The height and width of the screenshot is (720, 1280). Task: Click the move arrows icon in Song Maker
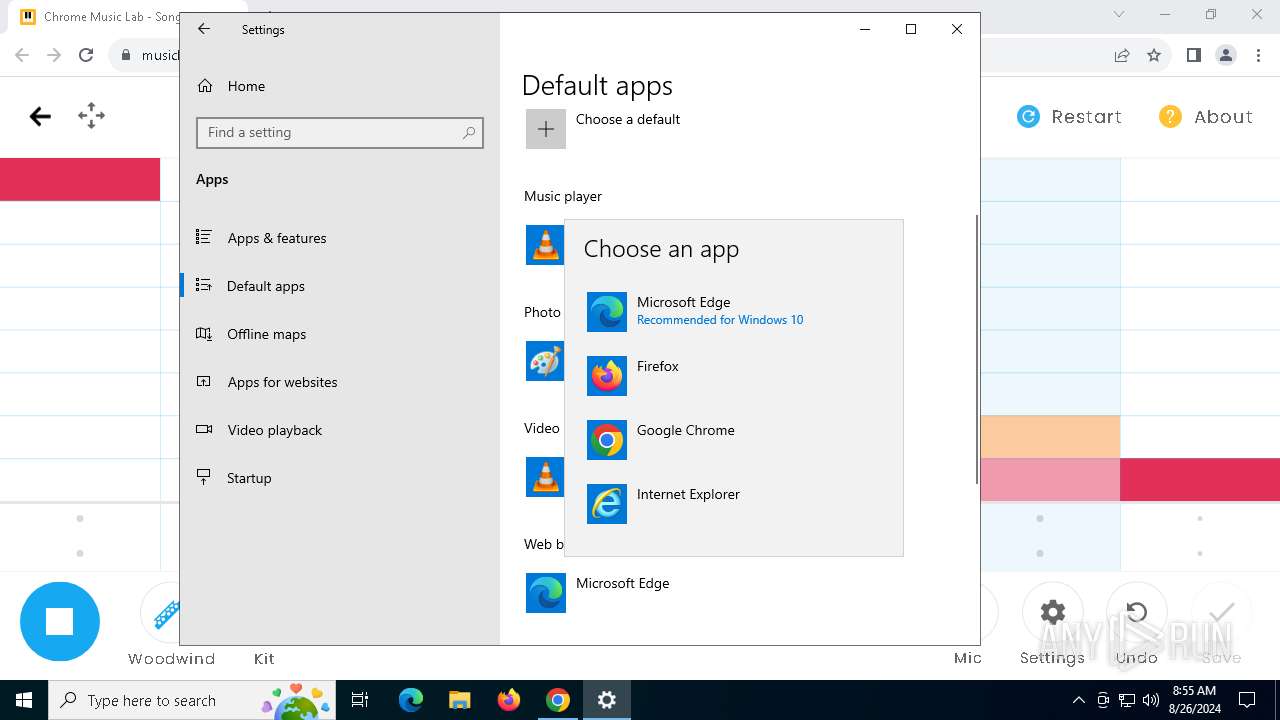91,116
